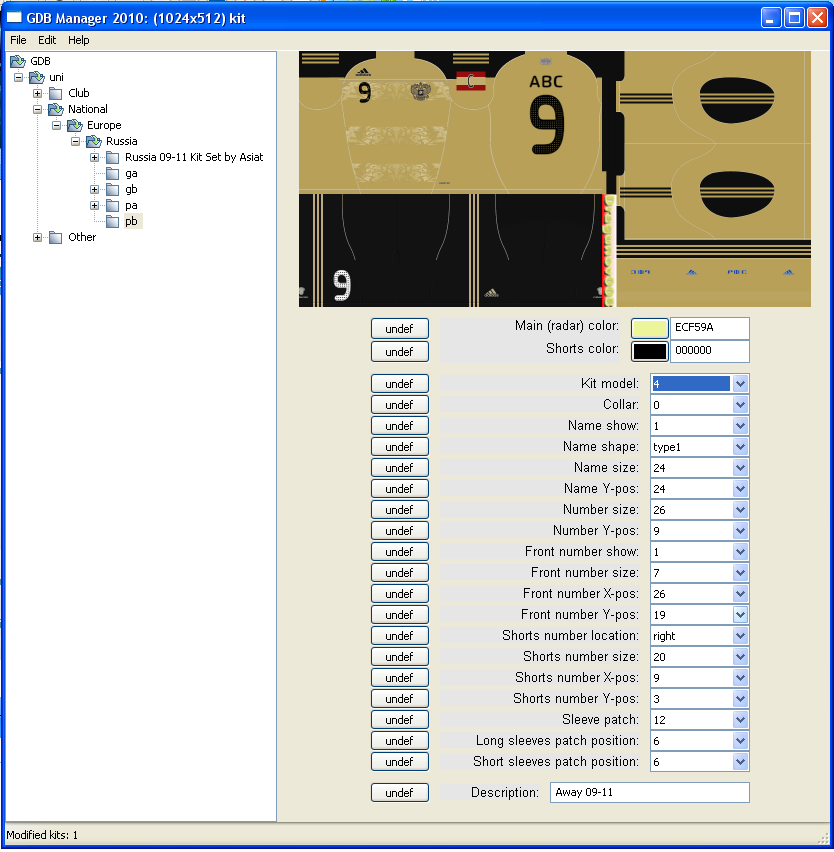Click the Europe folder icon
This screenshot has width=834, height=852.
coord(75,125)
